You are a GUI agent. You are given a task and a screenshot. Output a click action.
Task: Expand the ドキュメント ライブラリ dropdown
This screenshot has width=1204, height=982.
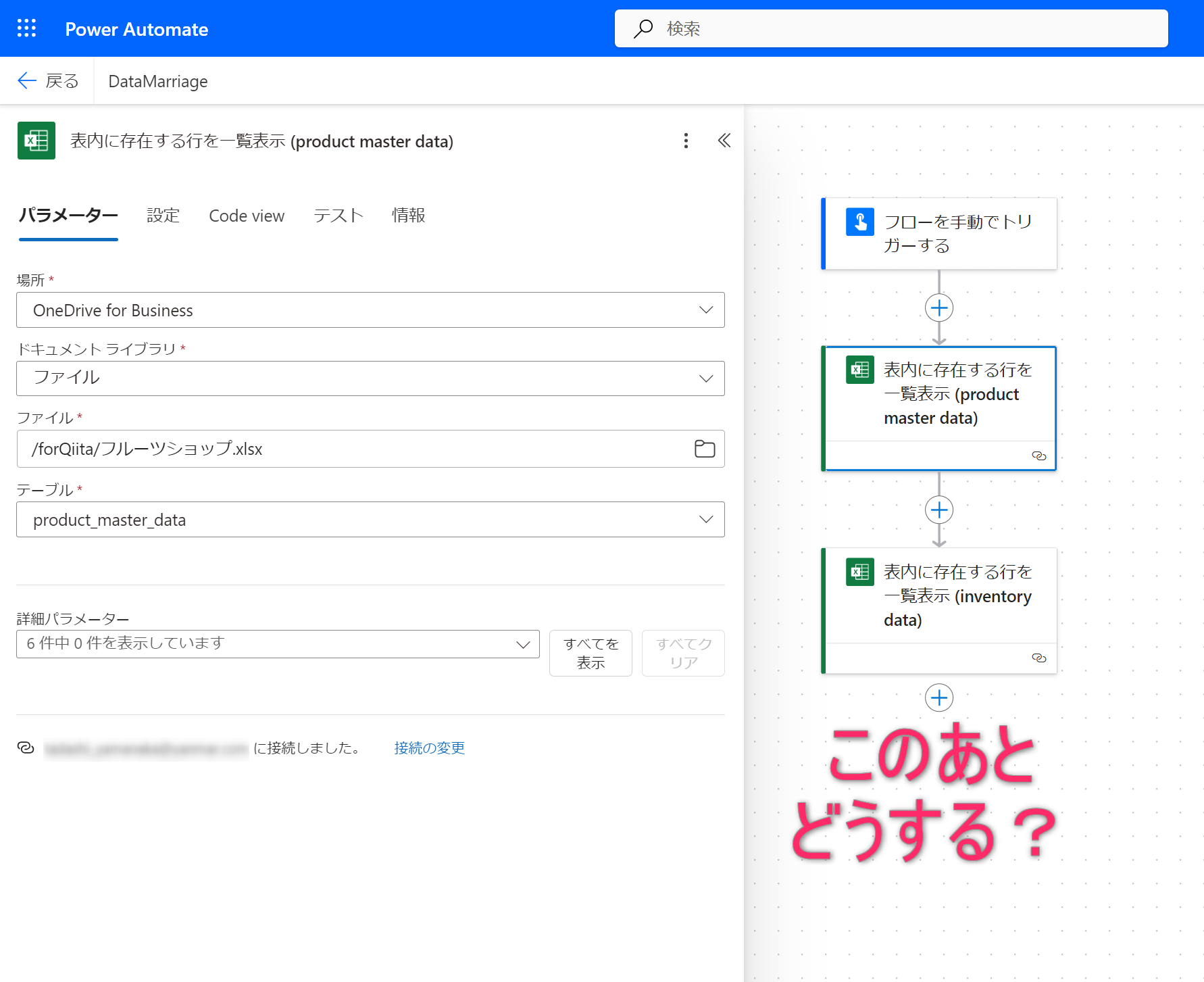coord(370,378)
